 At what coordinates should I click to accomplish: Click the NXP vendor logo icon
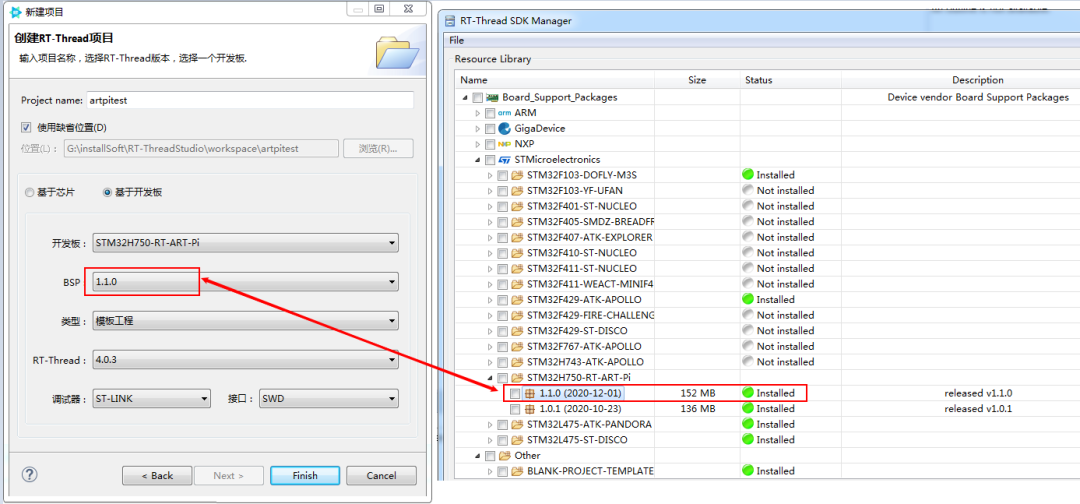click(x=505, y=145)
